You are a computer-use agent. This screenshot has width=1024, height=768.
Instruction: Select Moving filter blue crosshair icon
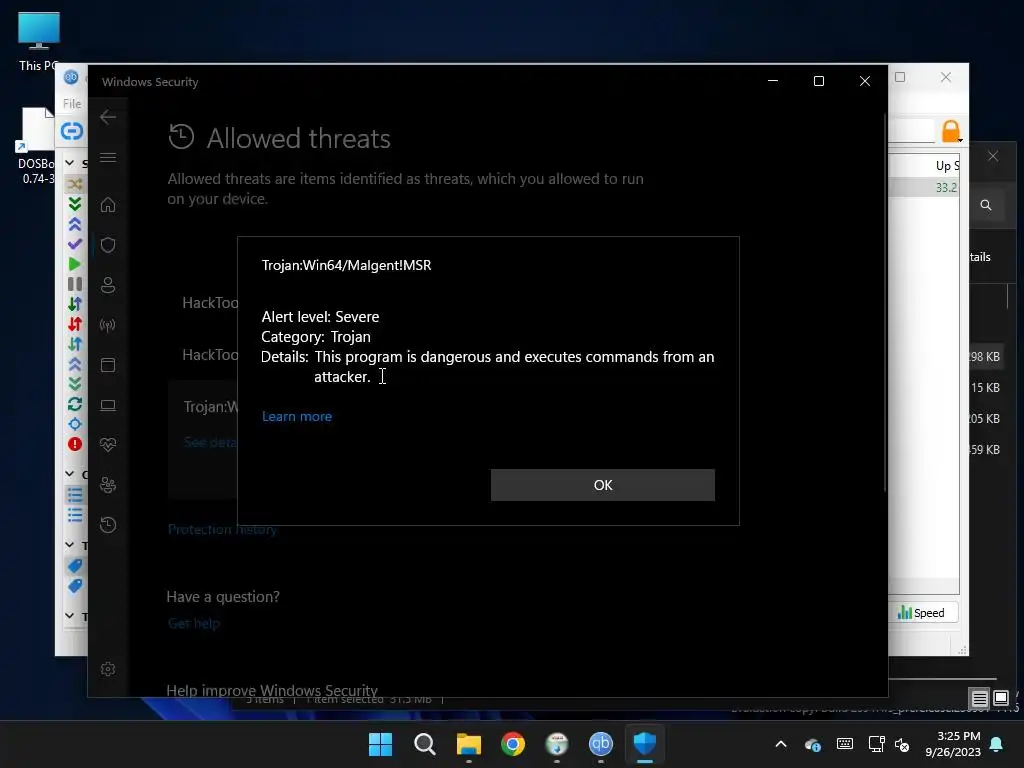(x=75, y=424)
